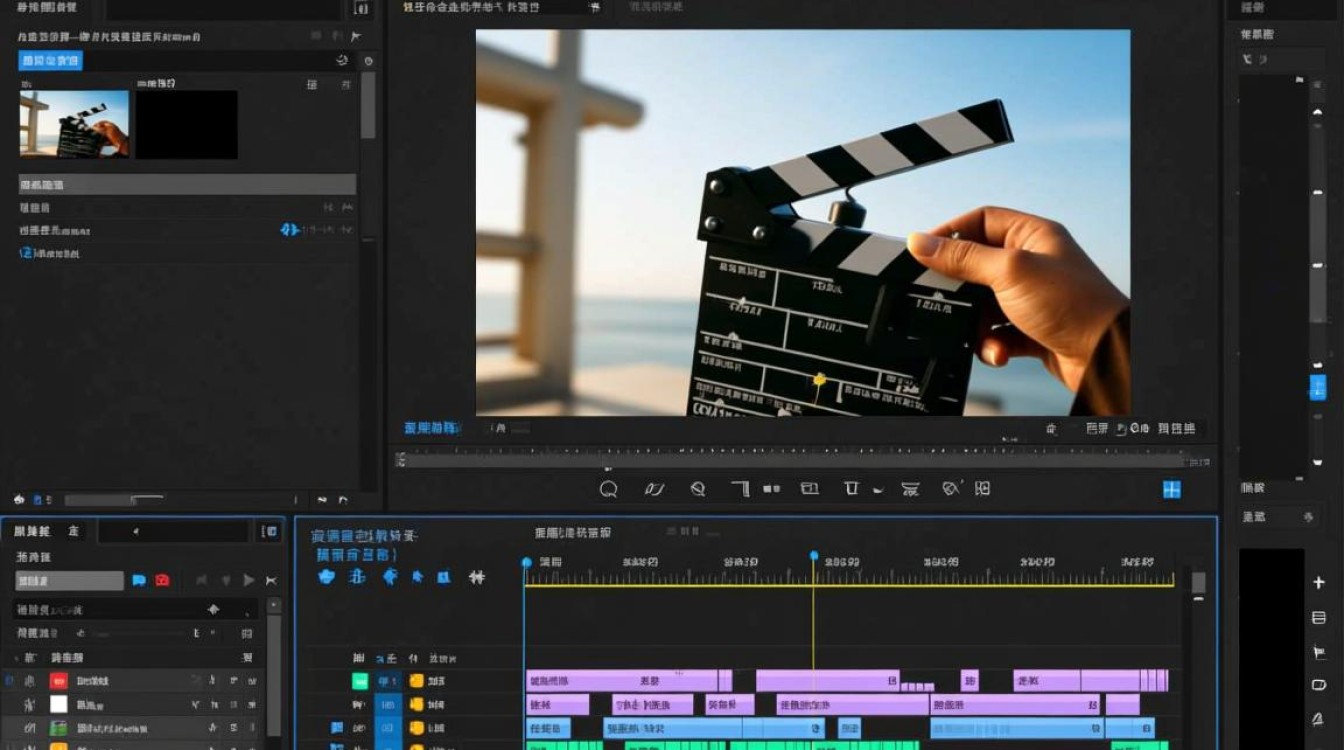Click the blue slider handle in the right panel
Image resolution: width=1344 pixels, height=750 pixels.
[x=1318, y=387]
